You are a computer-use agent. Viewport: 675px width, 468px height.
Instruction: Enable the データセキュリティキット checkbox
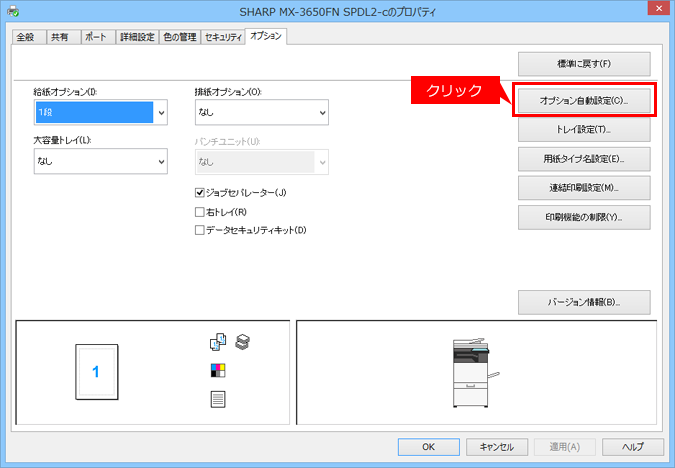[x=199, y=230]
